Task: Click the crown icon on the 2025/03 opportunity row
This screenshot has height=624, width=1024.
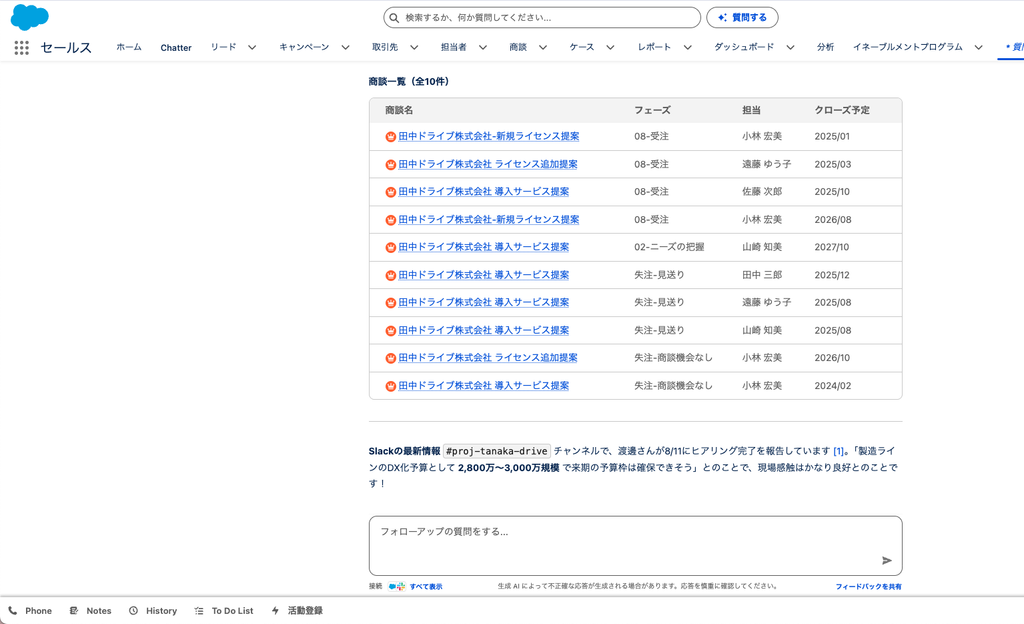Action: (391, 164)
